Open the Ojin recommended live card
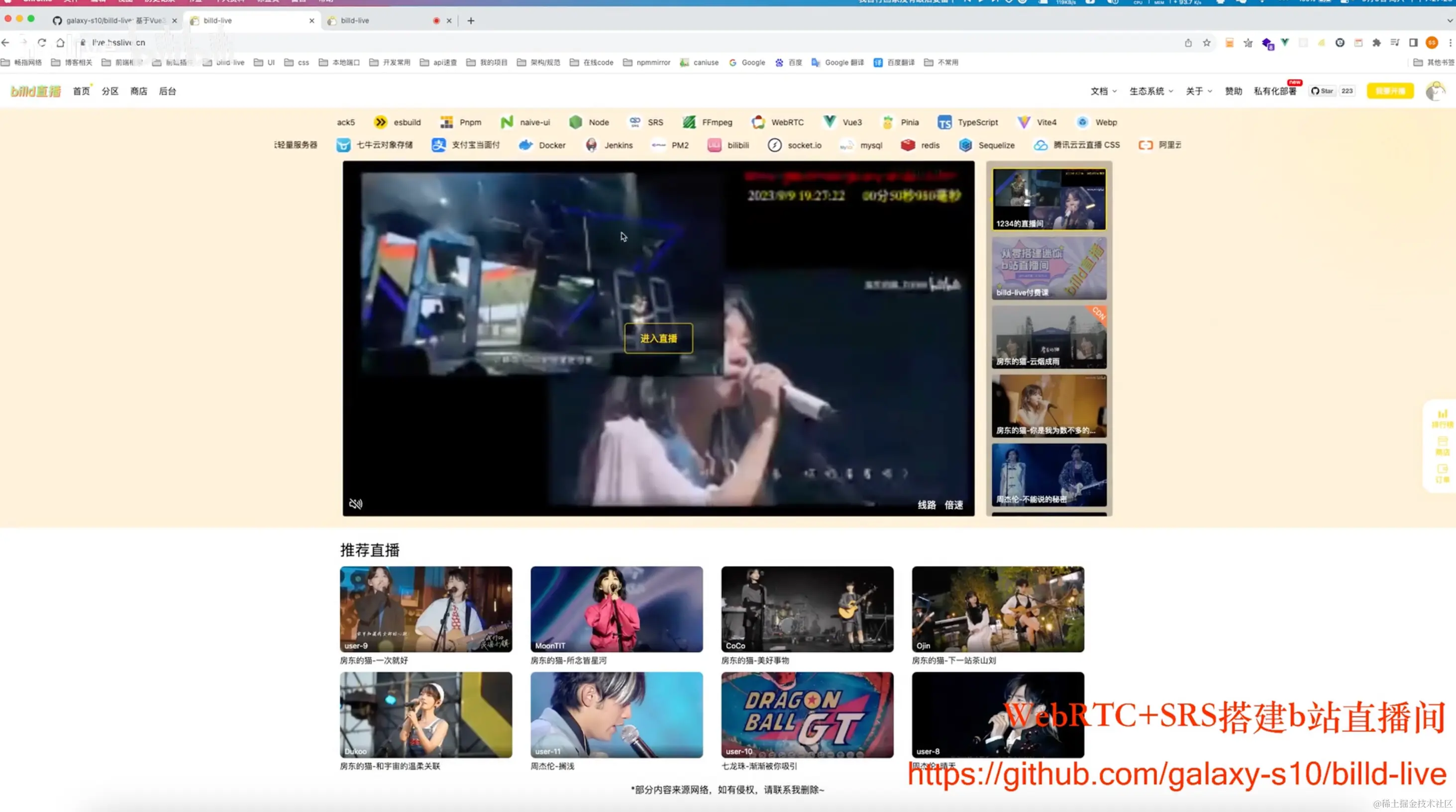This screenshot has width=1456, height=812. coord(998,609)
